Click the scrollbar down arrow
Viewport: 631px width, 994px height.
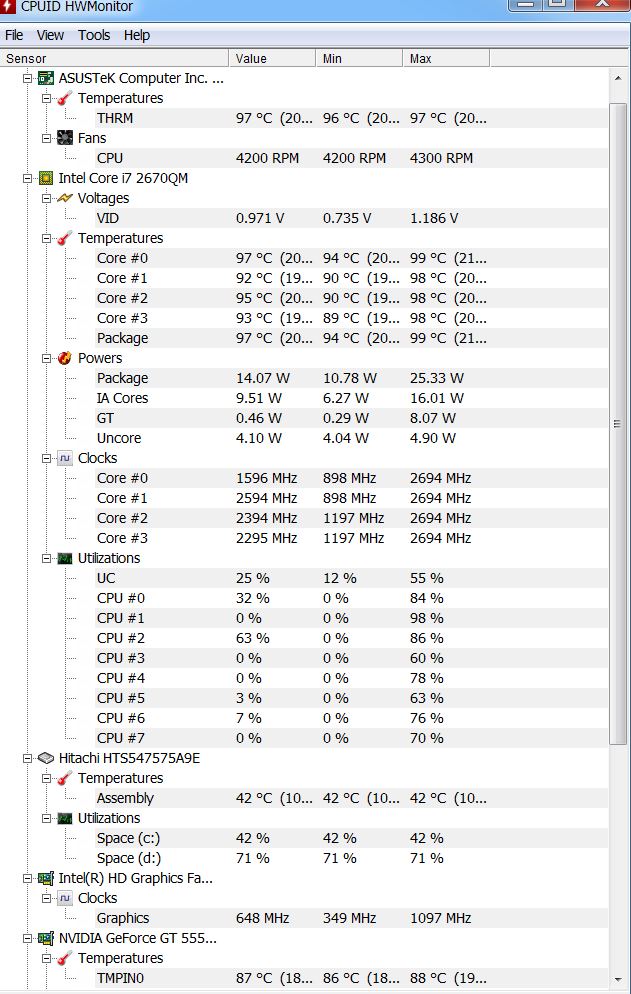[x=618, y=980]
